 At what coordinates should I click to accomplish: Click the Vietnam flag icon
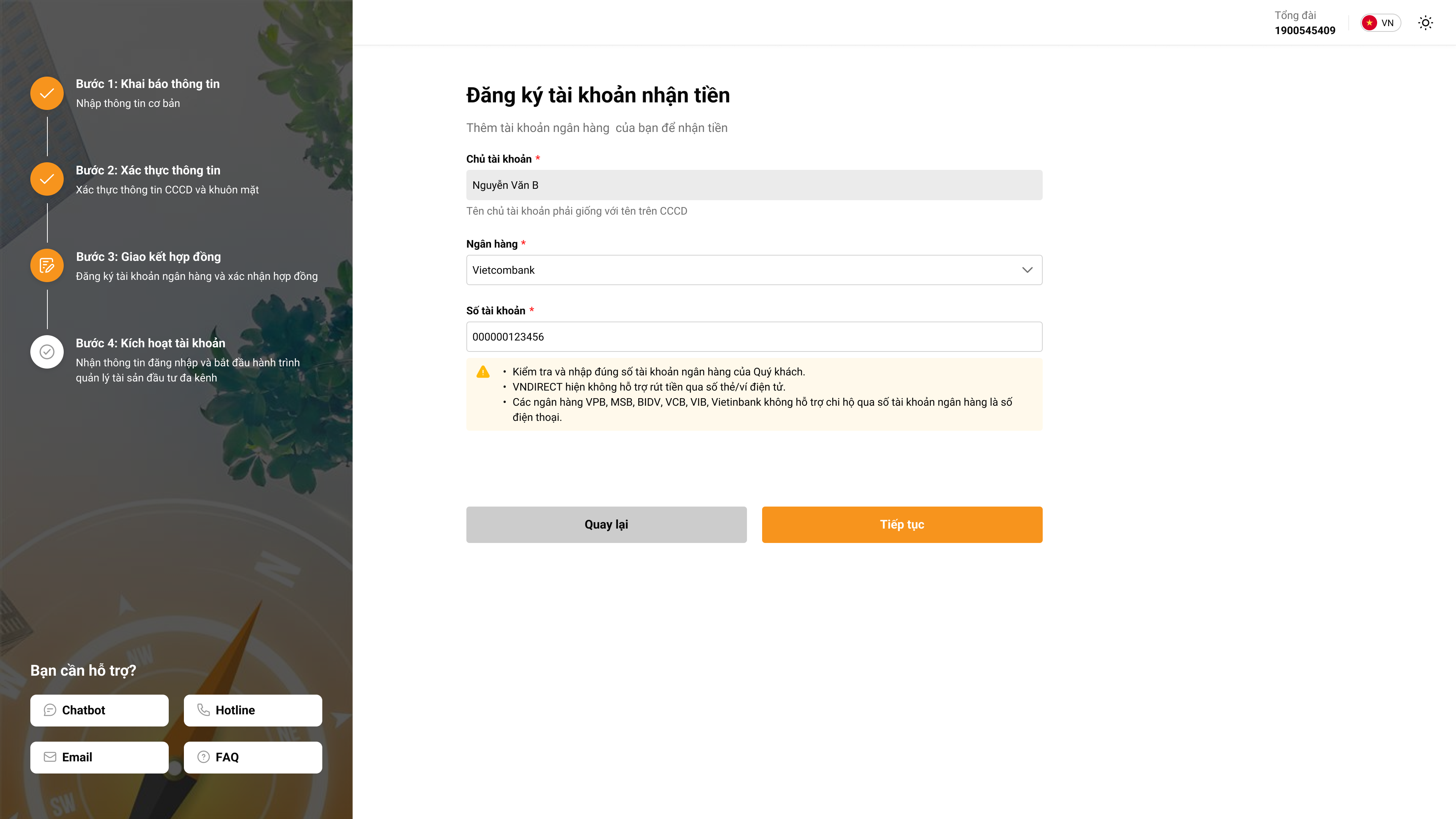[x=1370, y=23]
